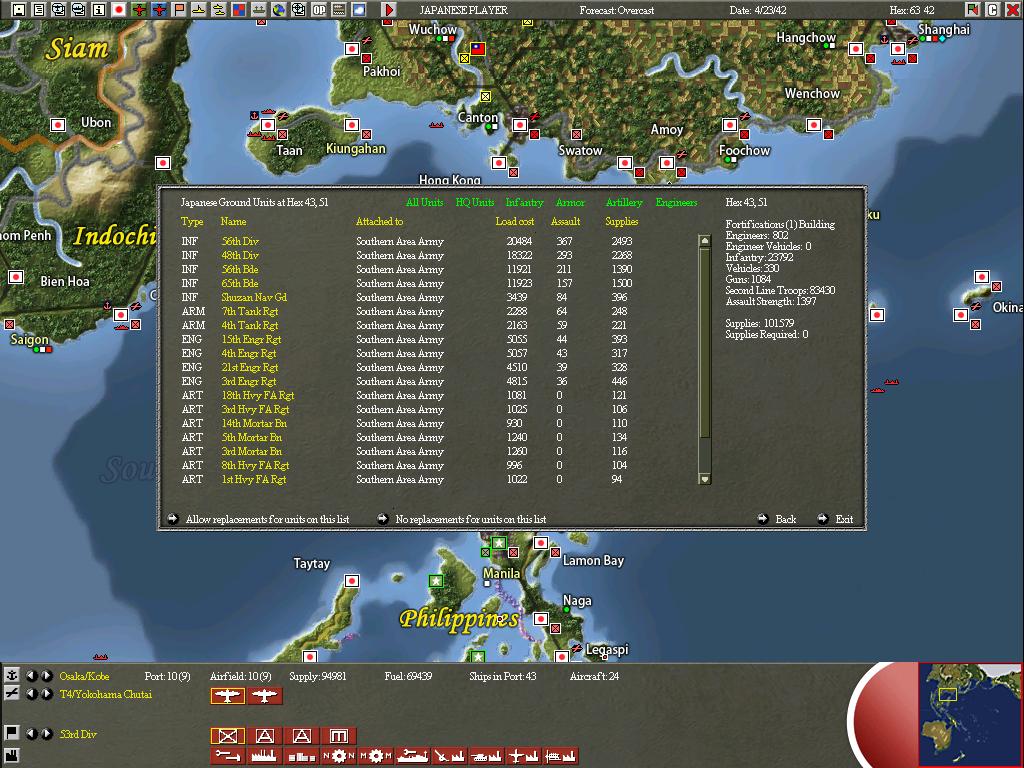Go to previous base with left arrow beside Osaka/Kobe
The image size is (1024, 768).
(x=31, y=676)
